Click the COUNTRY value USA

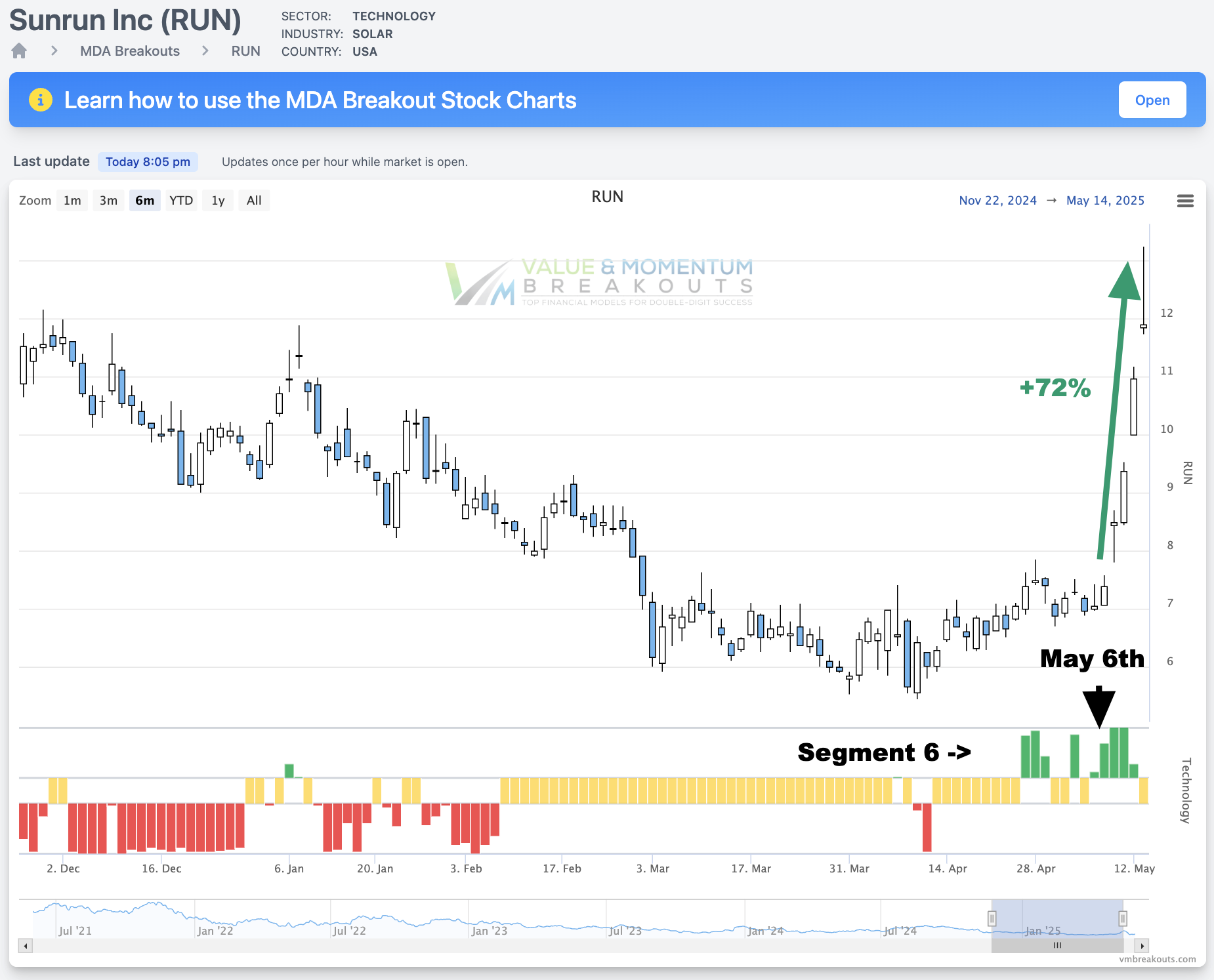[365, 52]
